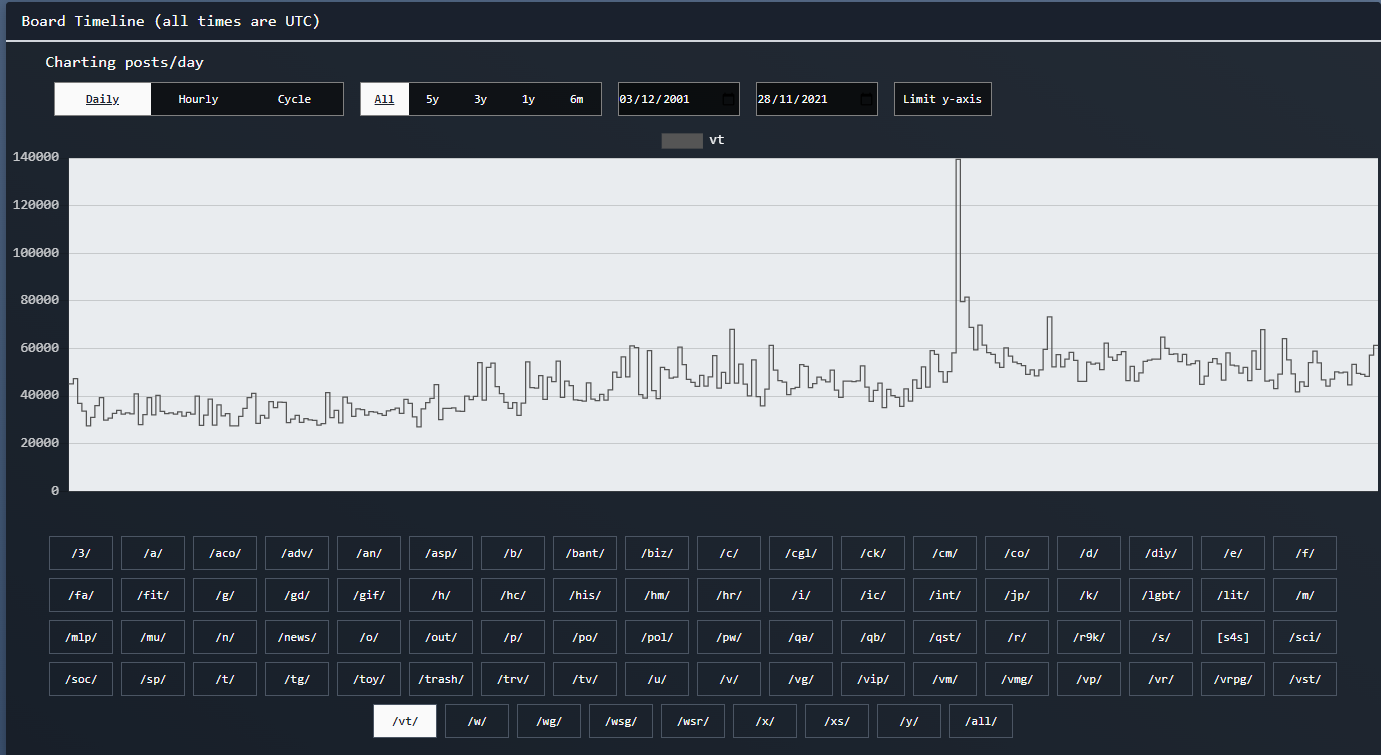This screenshot has height=755, width=1381.
Task: Show the /b/ board chart
Action: click(513, 553)
